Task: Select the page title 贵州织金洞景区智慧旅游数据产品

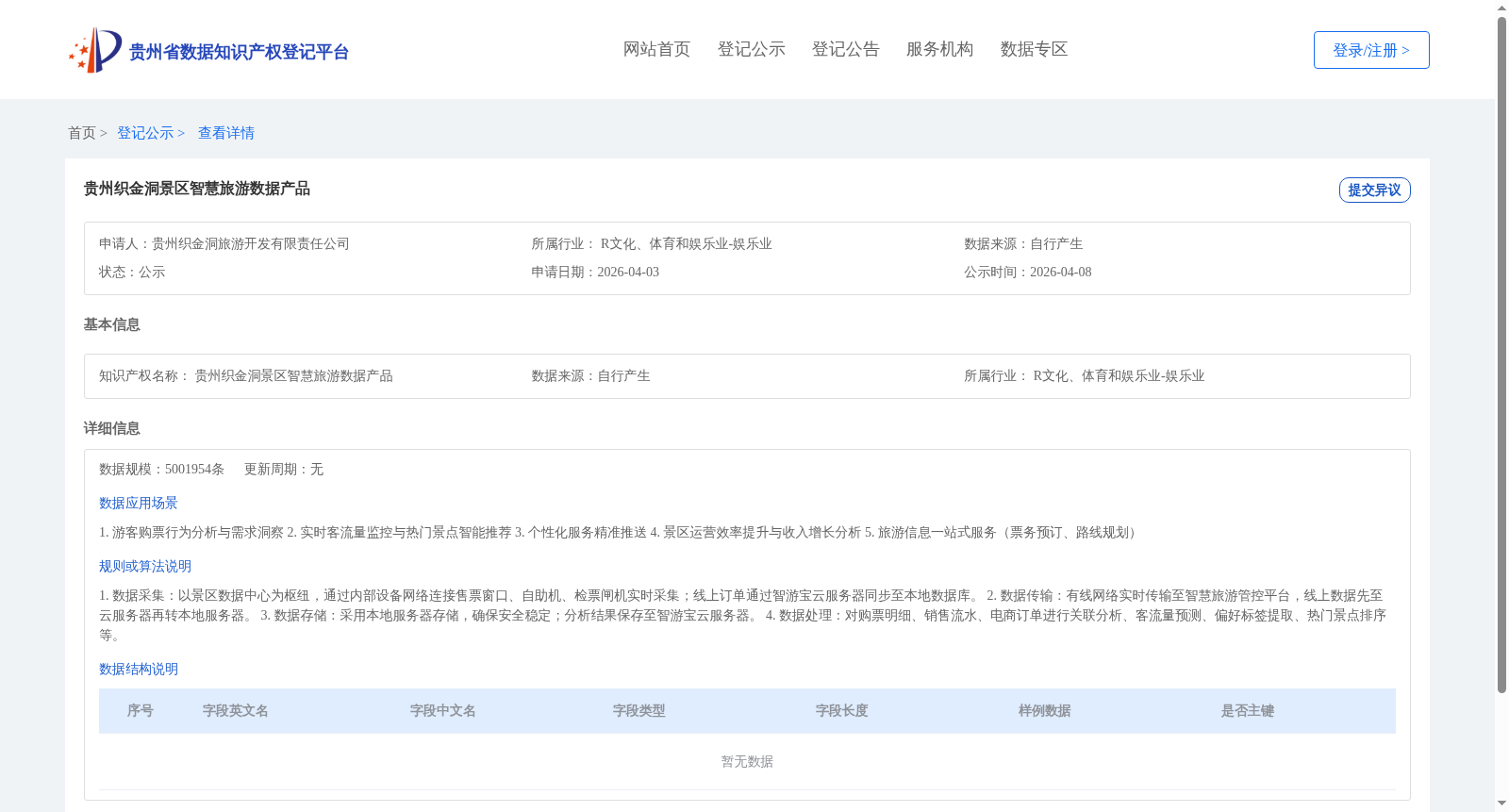Action: (x=196, y=189)
